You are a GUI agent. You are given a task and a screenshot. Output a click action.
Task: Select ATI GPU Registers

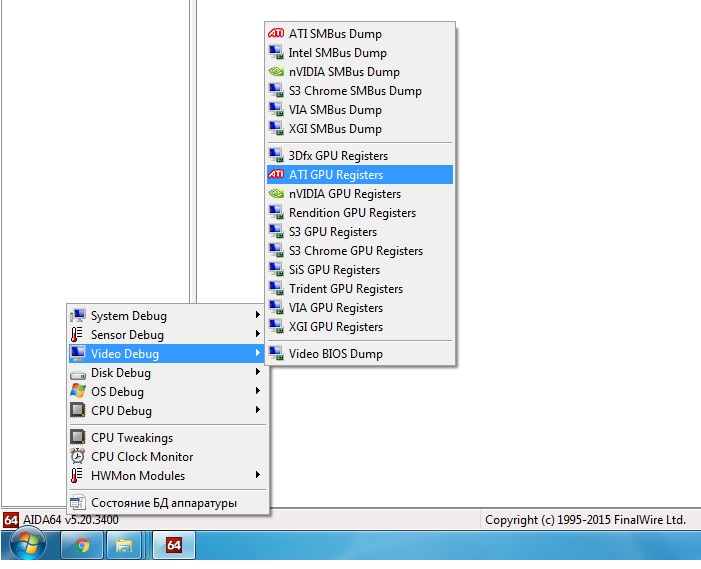[x=360, y=174]
